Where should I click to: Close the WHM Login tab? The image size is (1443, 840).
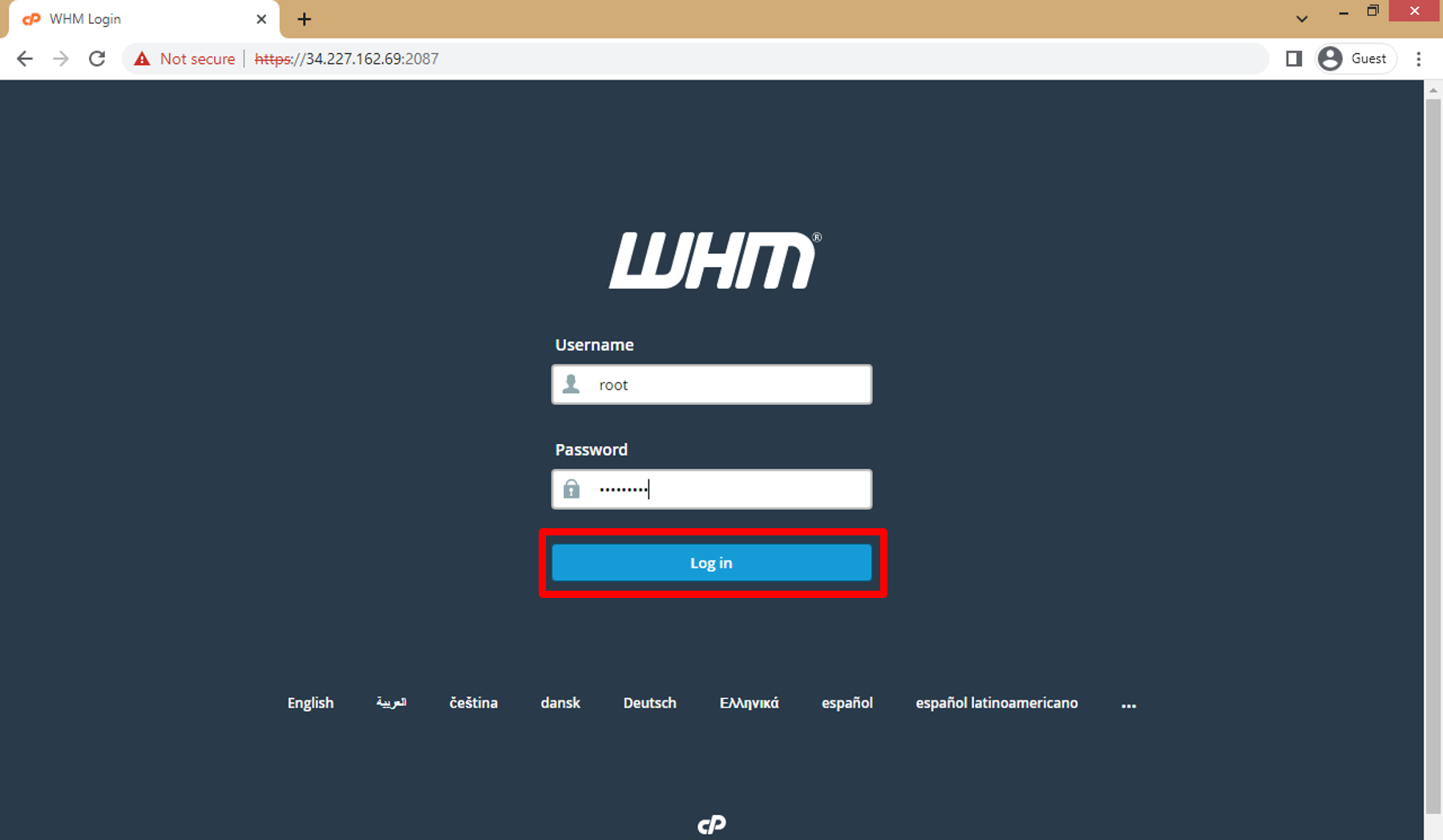(x=261, y=19)
